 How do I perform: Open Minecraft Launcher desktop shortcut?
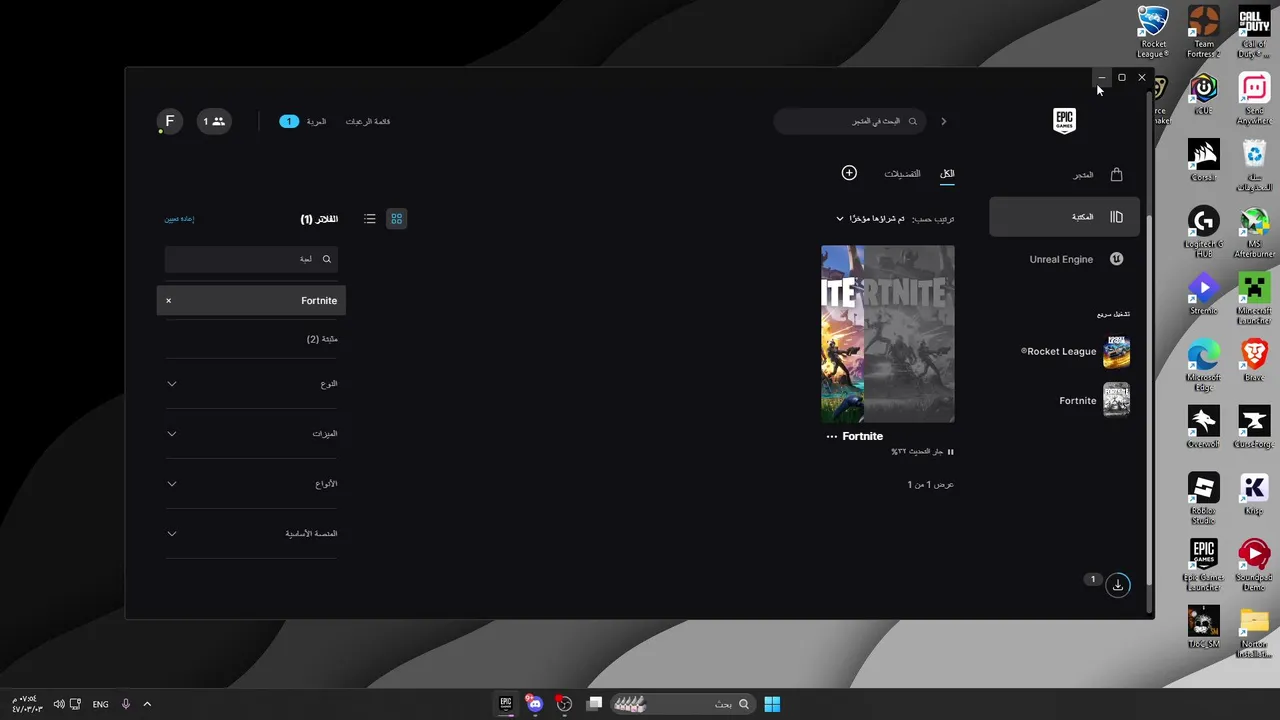click(1254, 298)
